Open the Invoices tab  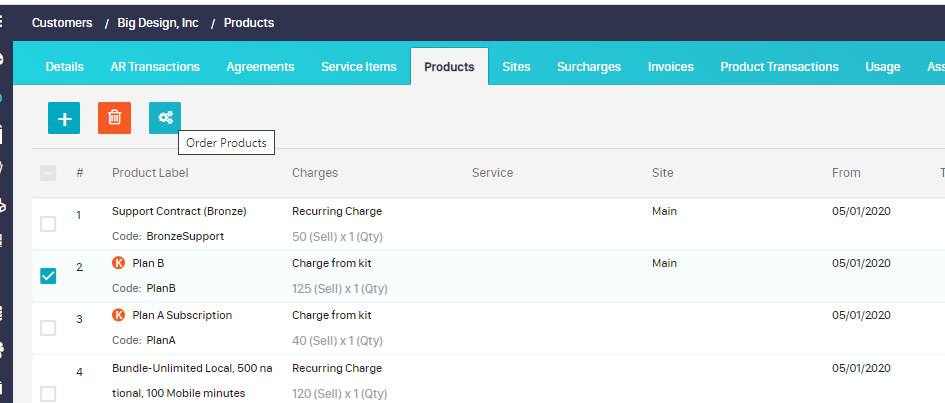click(670, 67)
